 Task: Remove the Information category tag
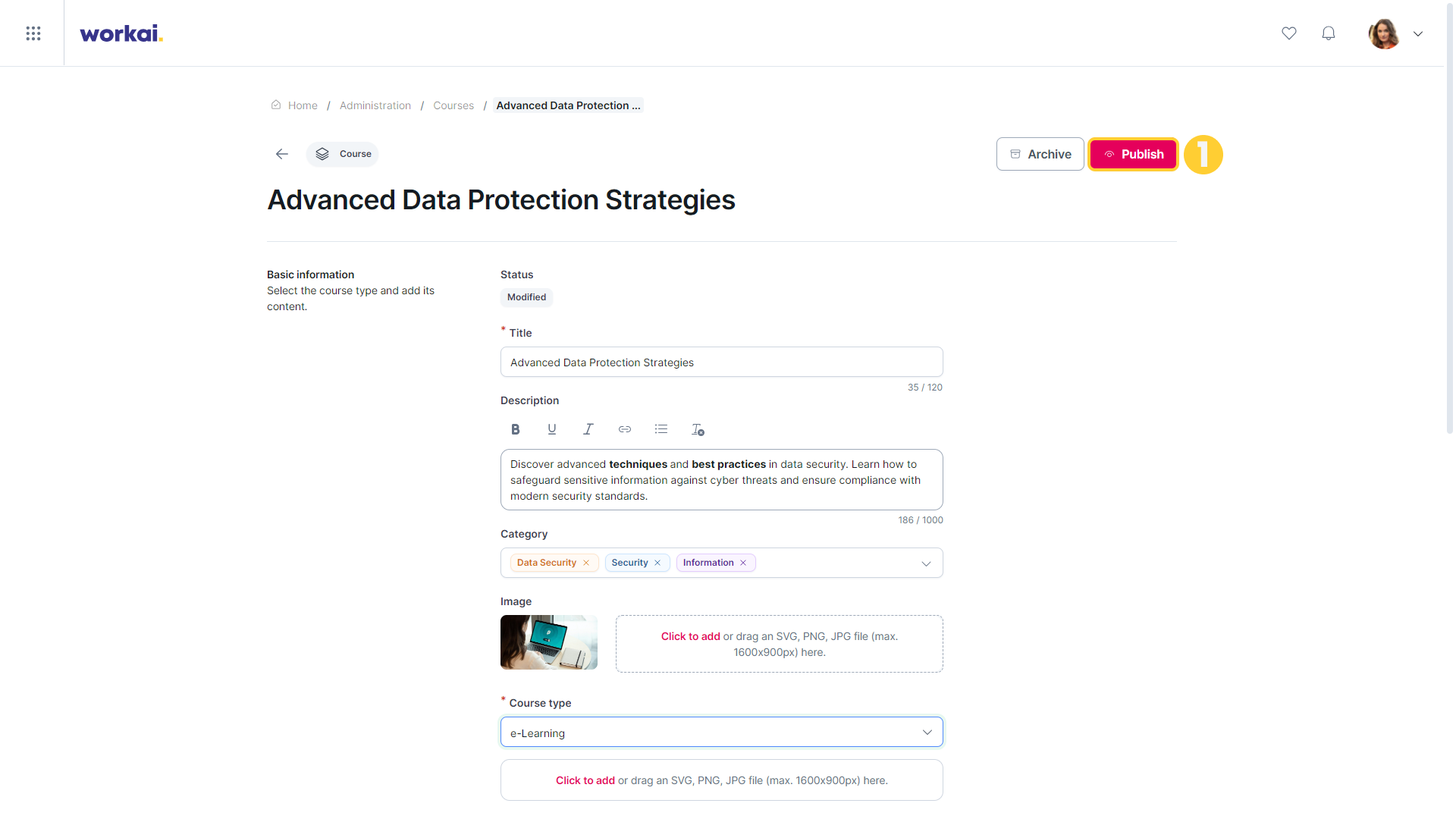tap(743, 563)
